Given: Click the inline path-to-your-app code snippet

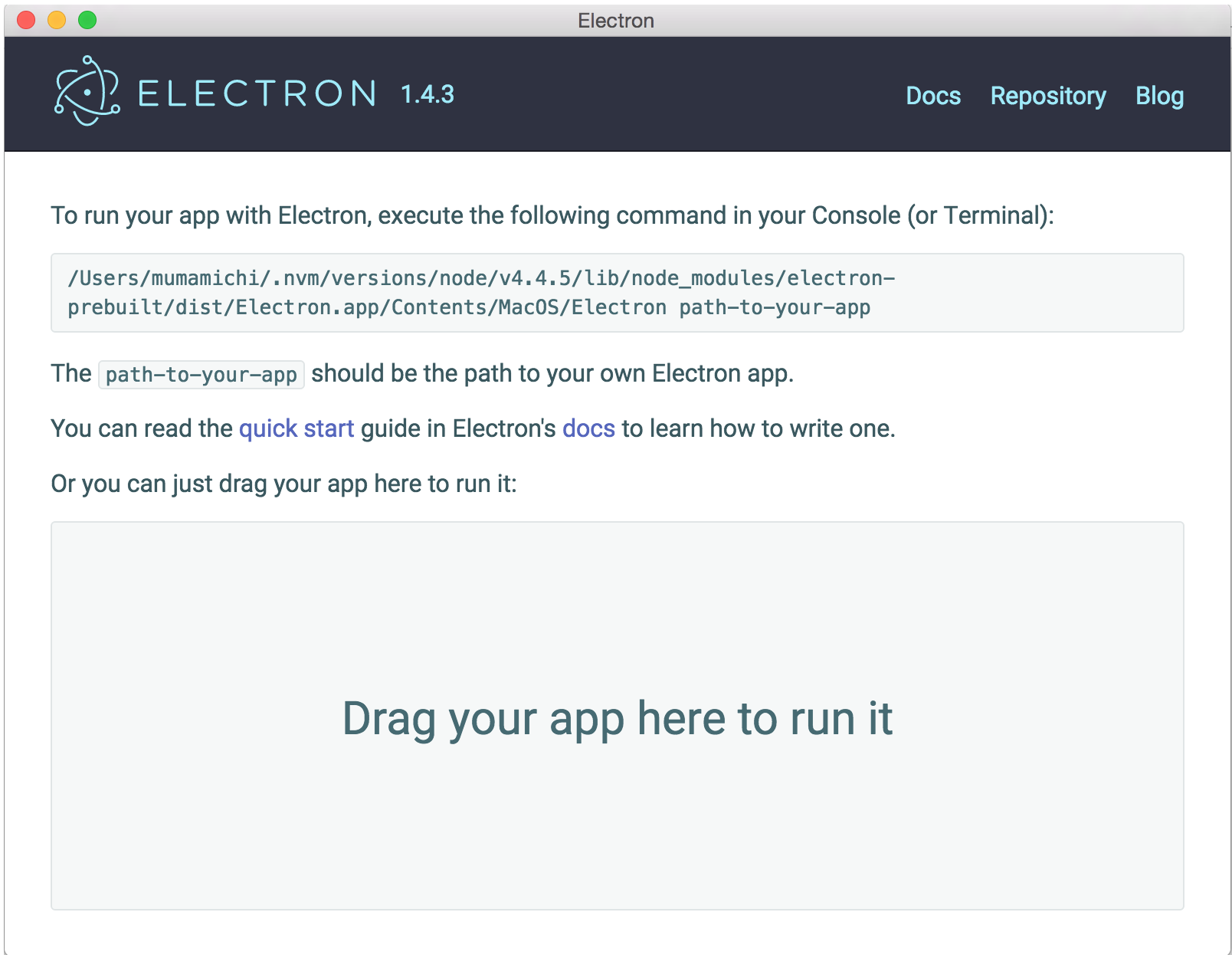Looking at the screenshot, I should click(202, 375).
